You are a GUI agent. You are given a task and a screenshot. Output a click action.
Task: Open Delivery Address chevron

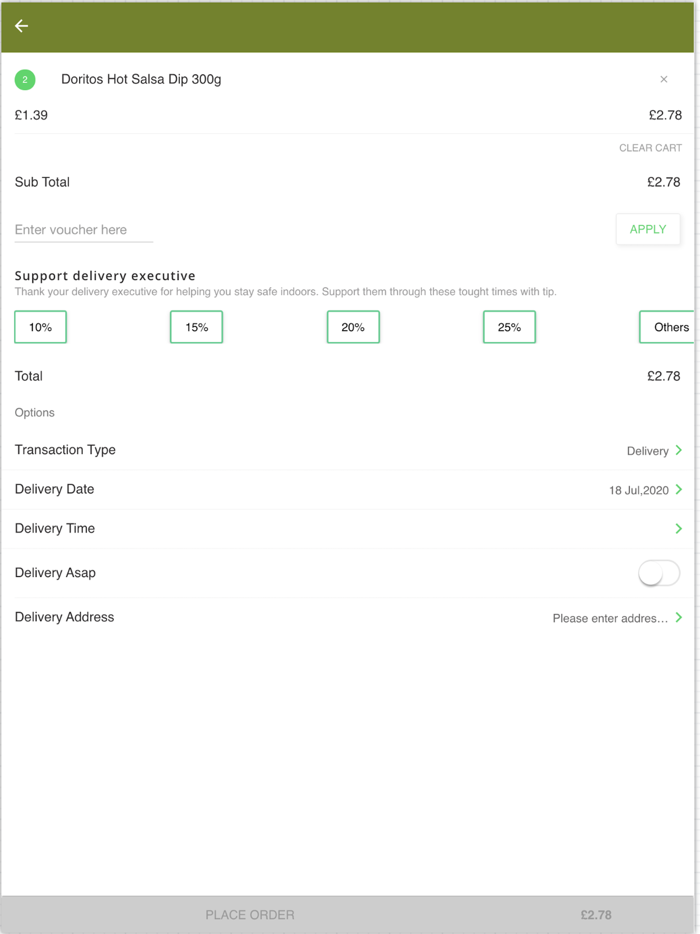coord(679,618)
